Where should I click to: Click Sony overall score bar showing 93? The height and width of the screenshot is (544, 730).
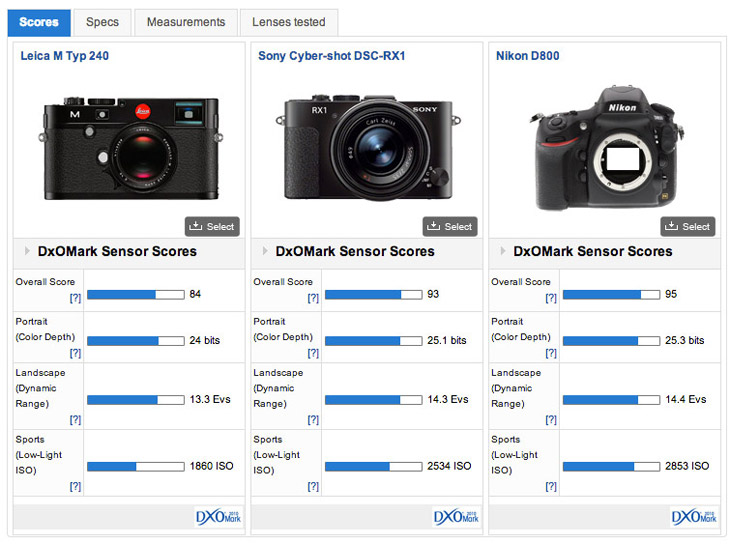click(374, 295)
